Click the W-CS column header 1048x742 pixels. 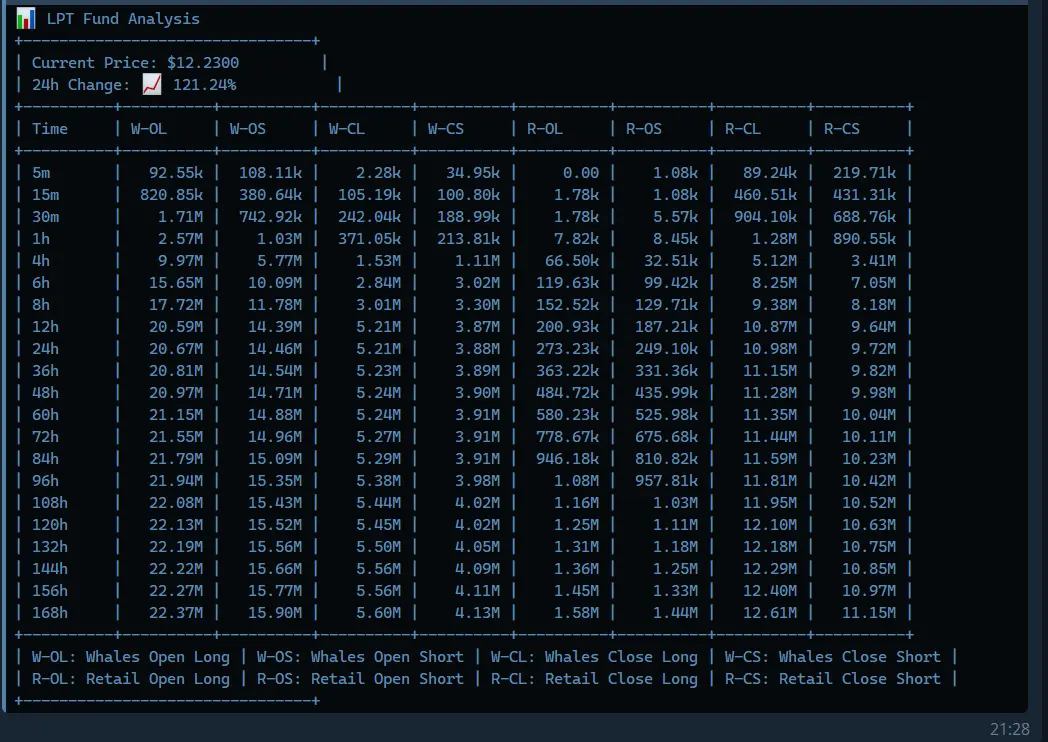(446, 129)
